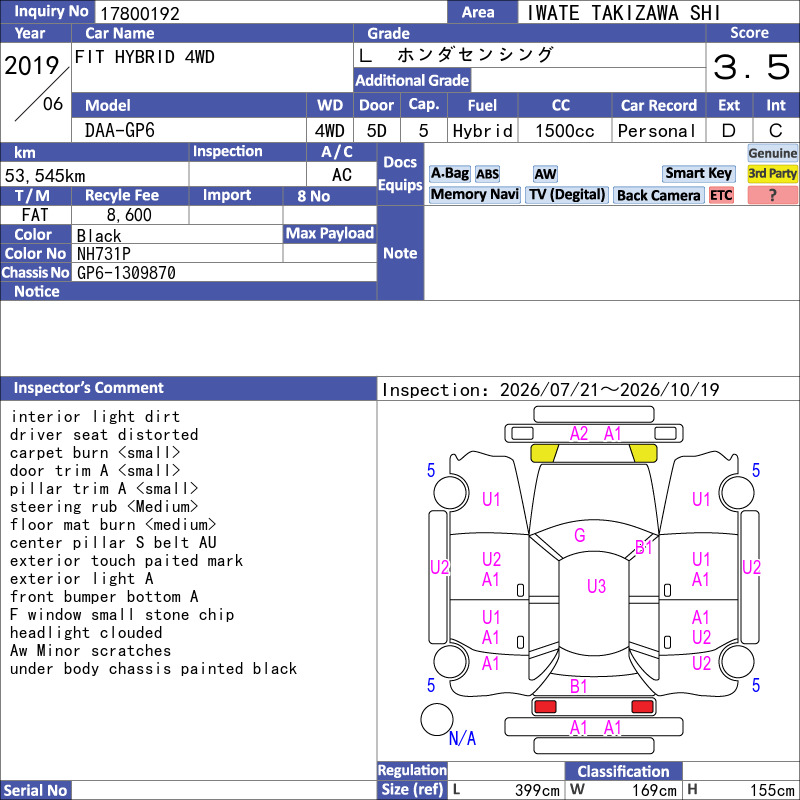Click the red ETC badge
The width and height of the screenshot is (800, 800).
coord(721,195)
